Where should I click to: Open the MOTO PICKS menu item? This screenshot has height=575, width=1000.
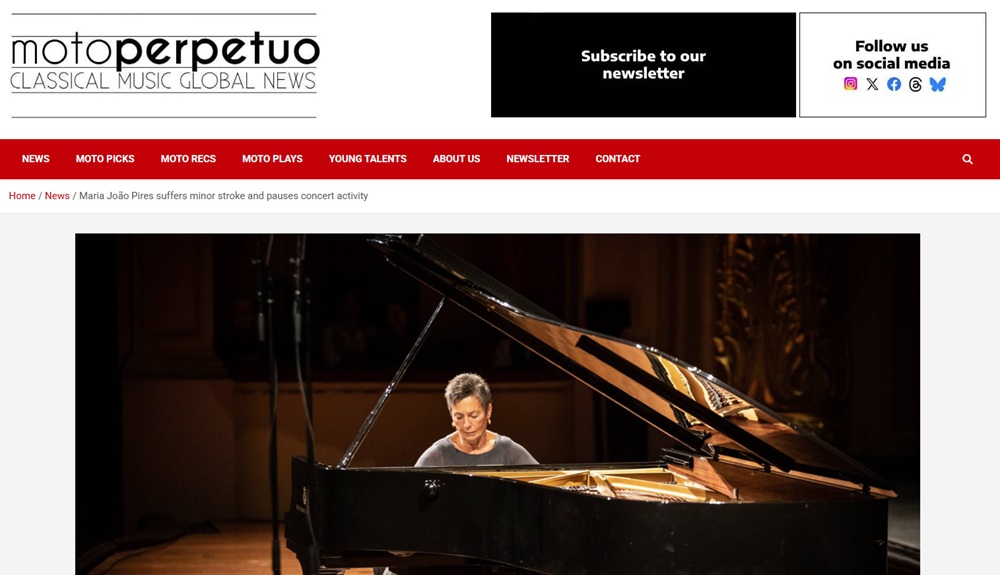click(x=105, y=159)
